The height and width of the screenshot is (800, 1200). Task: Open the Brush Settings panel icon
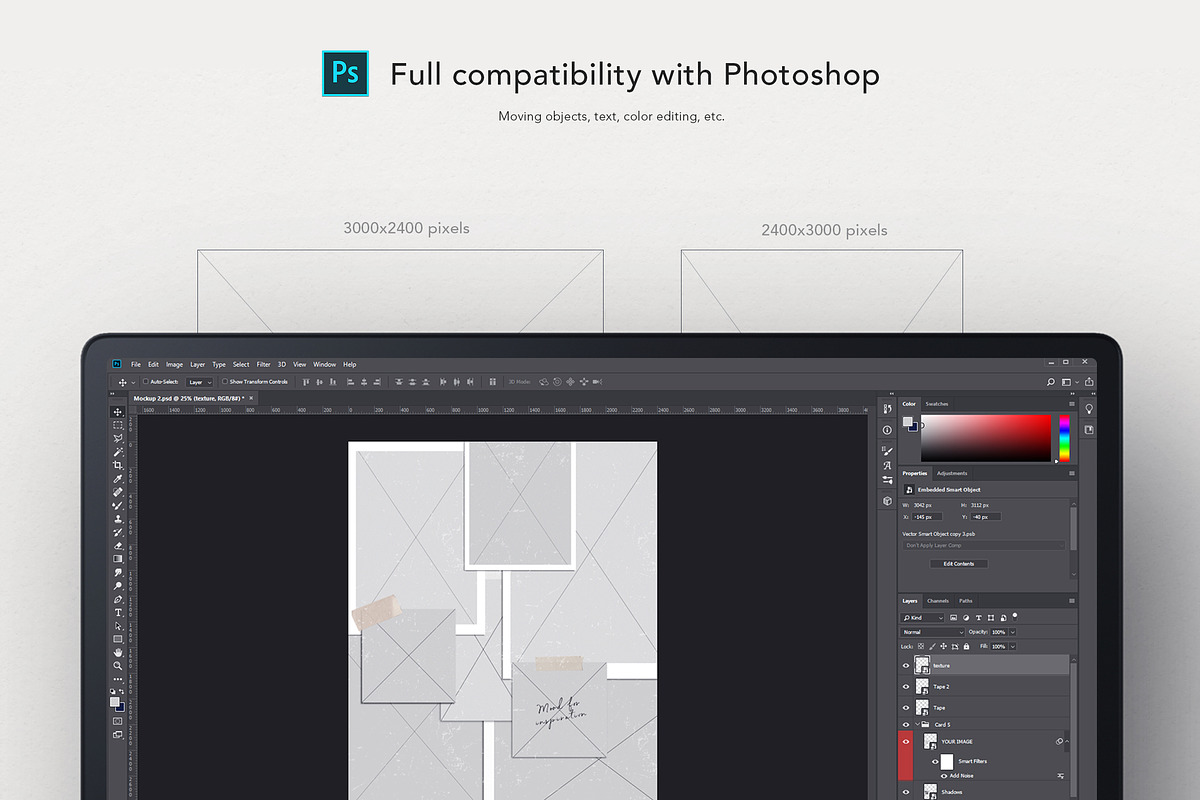[x=887, y=451]
